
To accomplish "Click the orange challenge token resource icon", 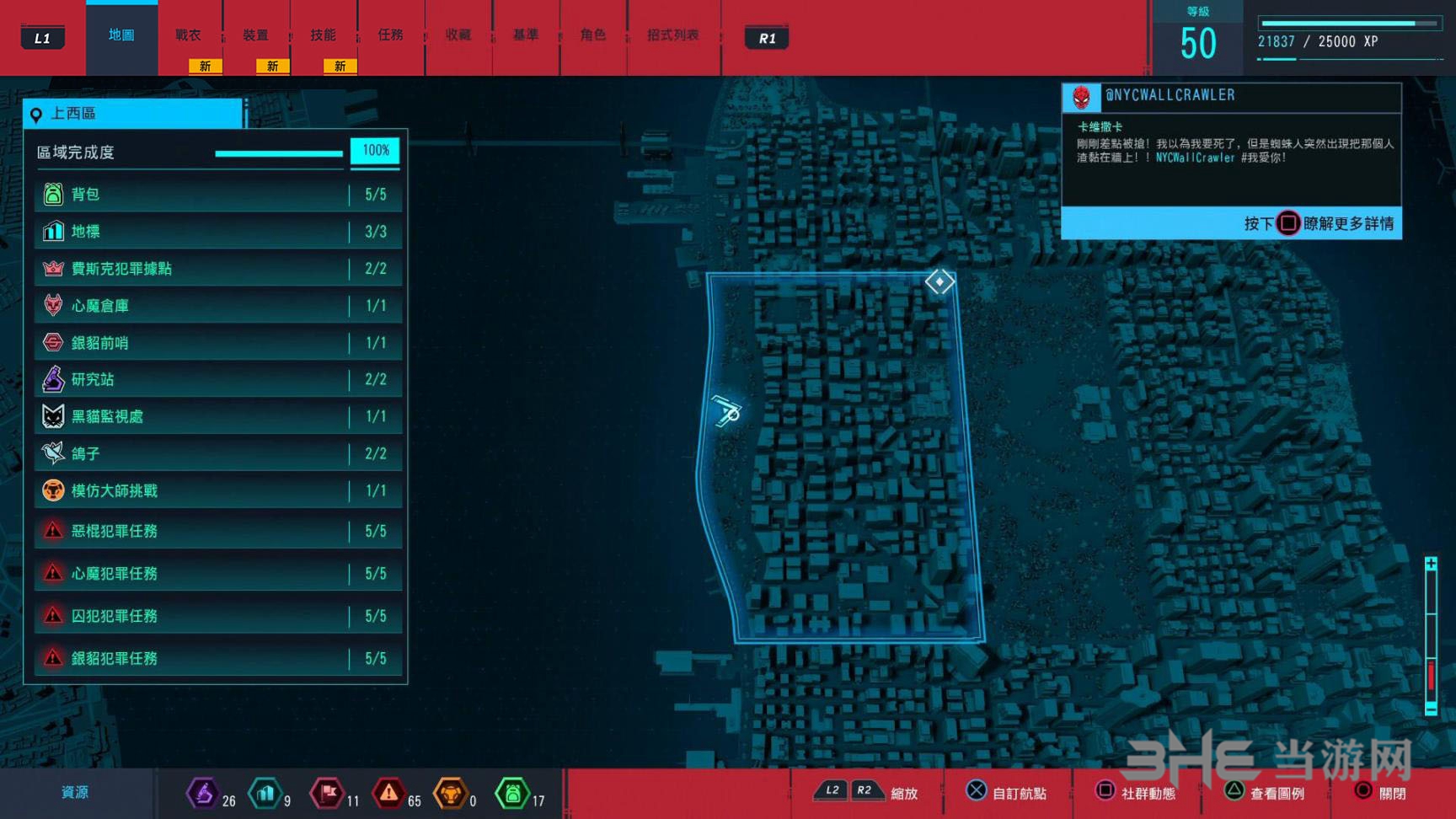I will pyautogui.click(x=450, y=793).
